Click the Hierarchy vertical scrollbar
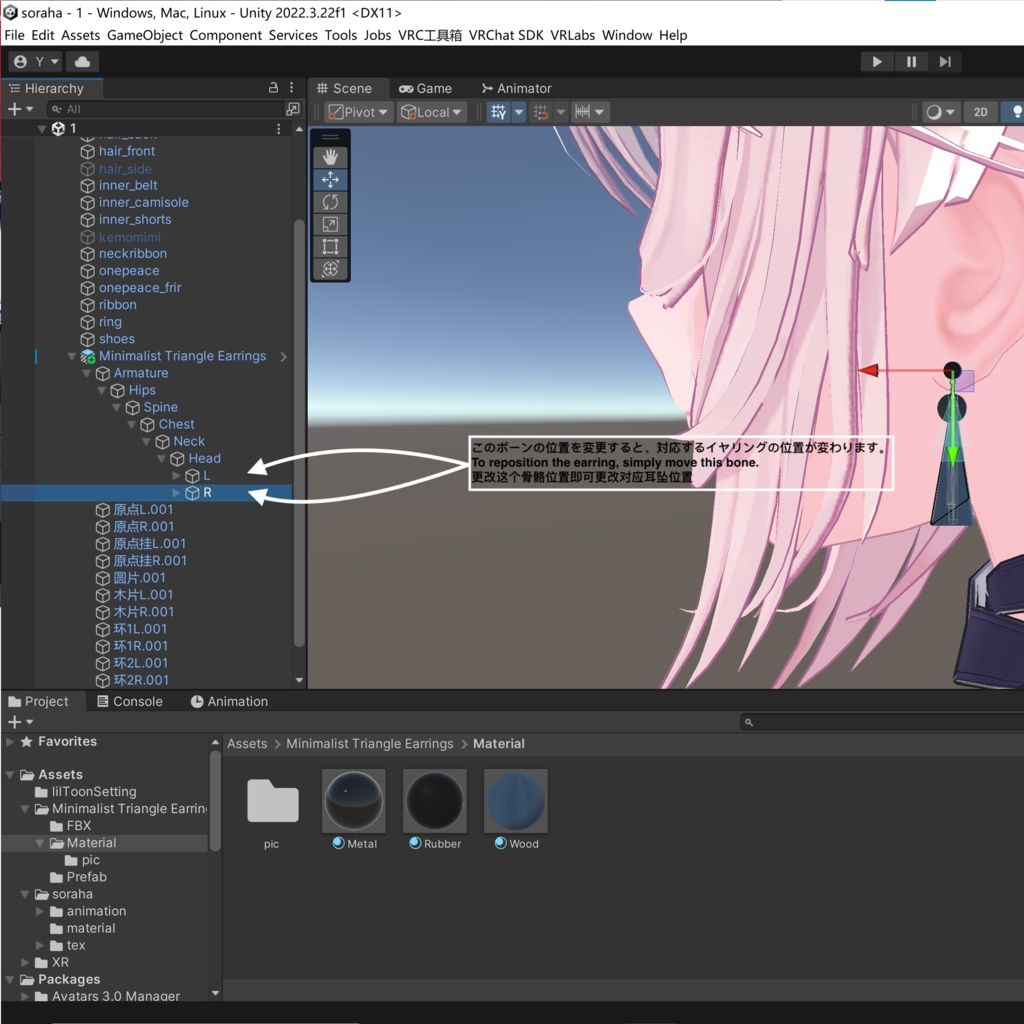This screenshot has width=1024, height=1024. 299,431
